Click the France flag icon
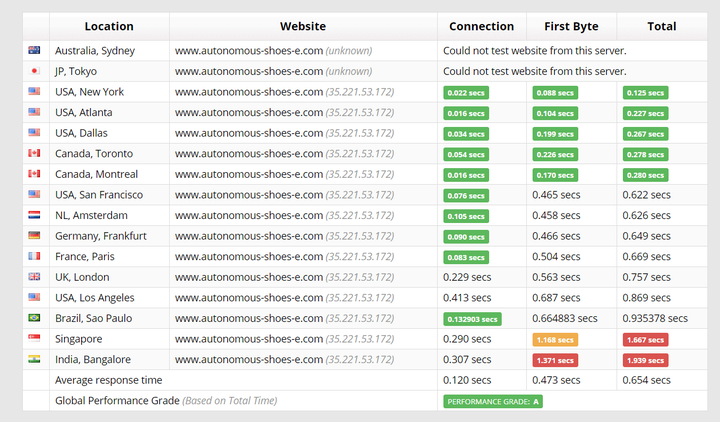This screenshot has height=422, width=720. point(34,256)
